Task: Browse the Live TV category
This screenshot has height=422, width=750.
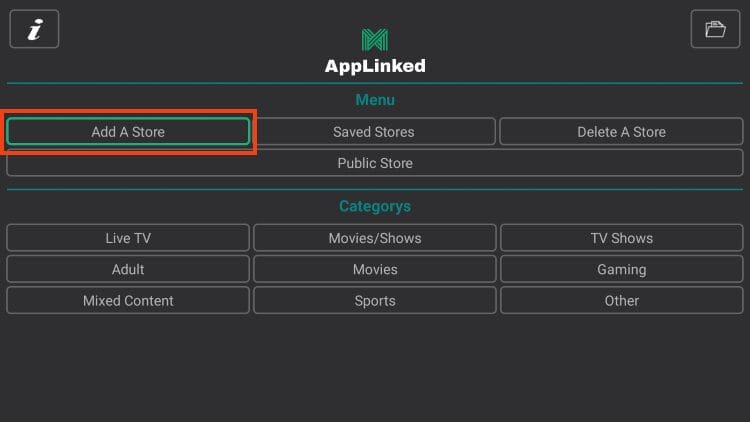Action: point(128,238)
